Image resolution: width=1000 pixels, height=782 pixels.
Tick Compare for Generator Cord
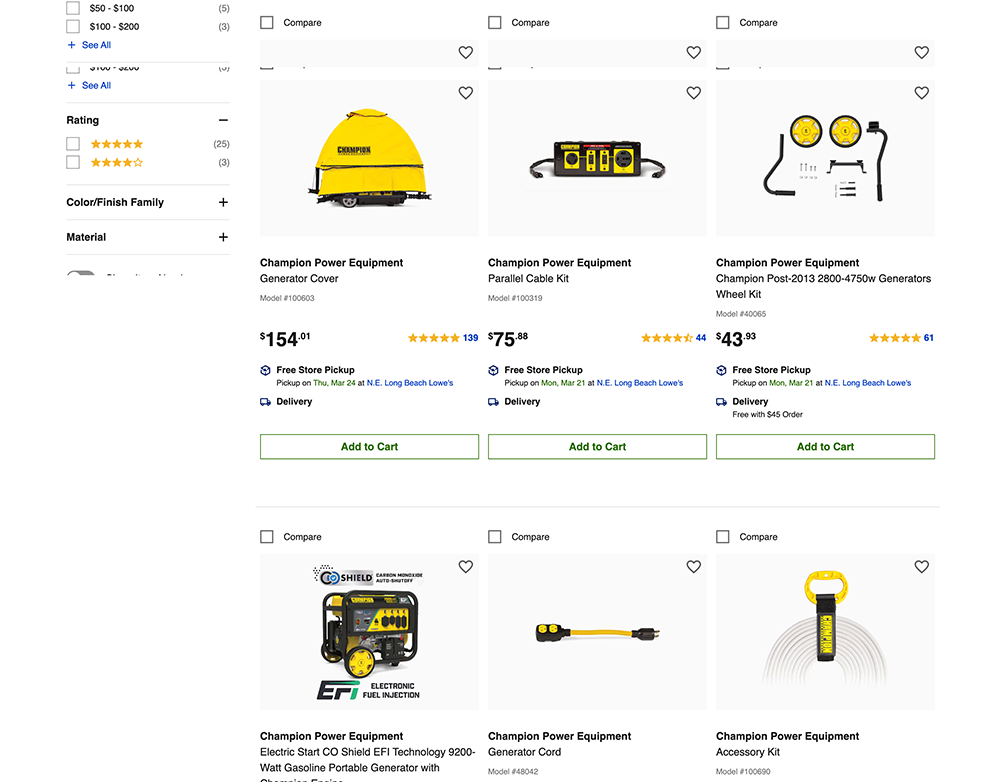[x=495, y=537]
